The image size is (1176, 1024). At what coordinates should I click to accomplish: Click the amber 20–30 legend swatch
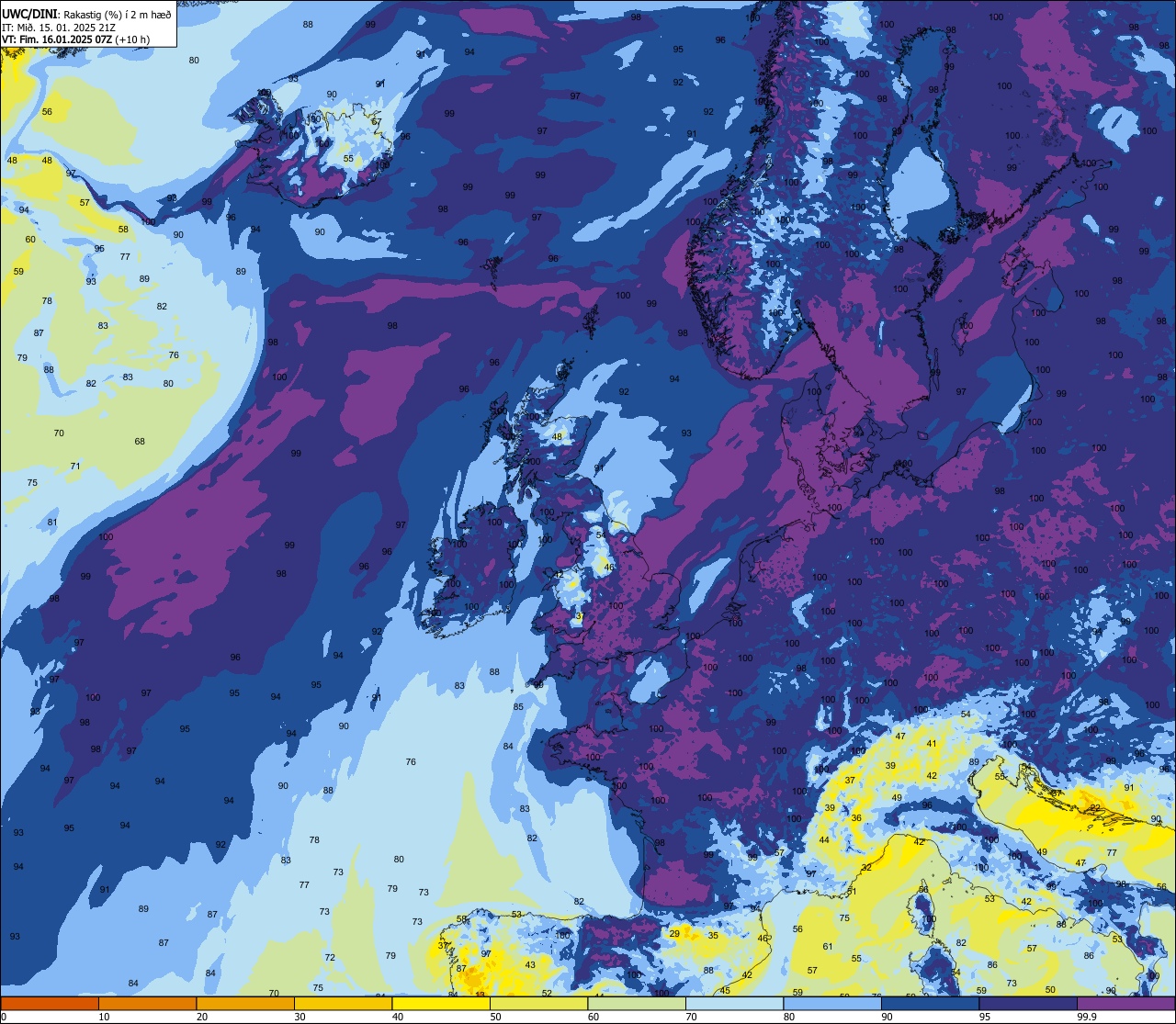(x=245, y=1004)
